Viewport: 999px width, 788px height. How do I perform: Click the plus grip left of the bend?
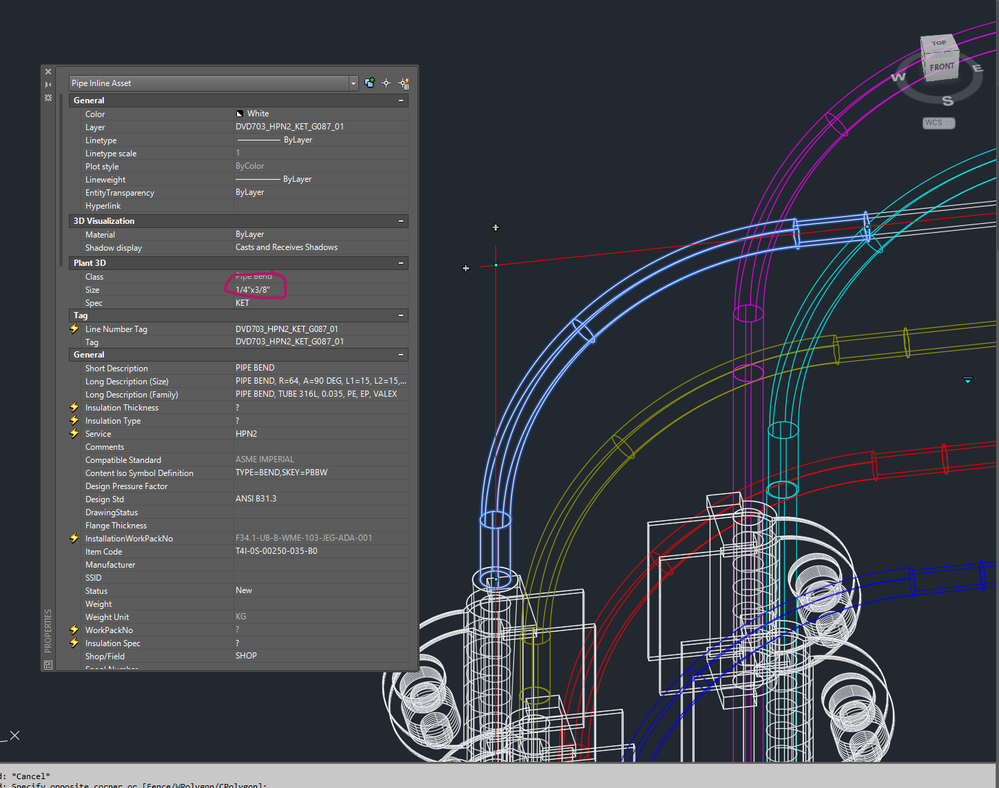point(466,268)
